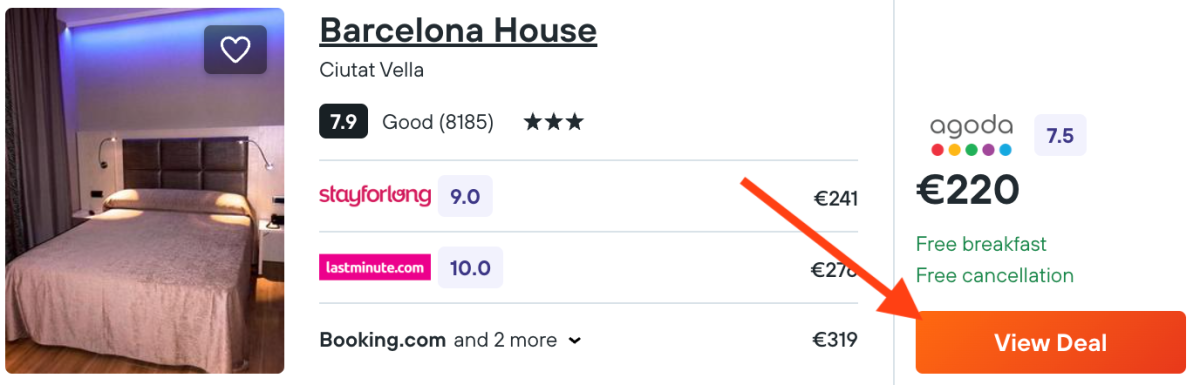This screenshot has width=1200, height=385.
Task: Click the three-star hotel class icons
Action: coord(554,122)
